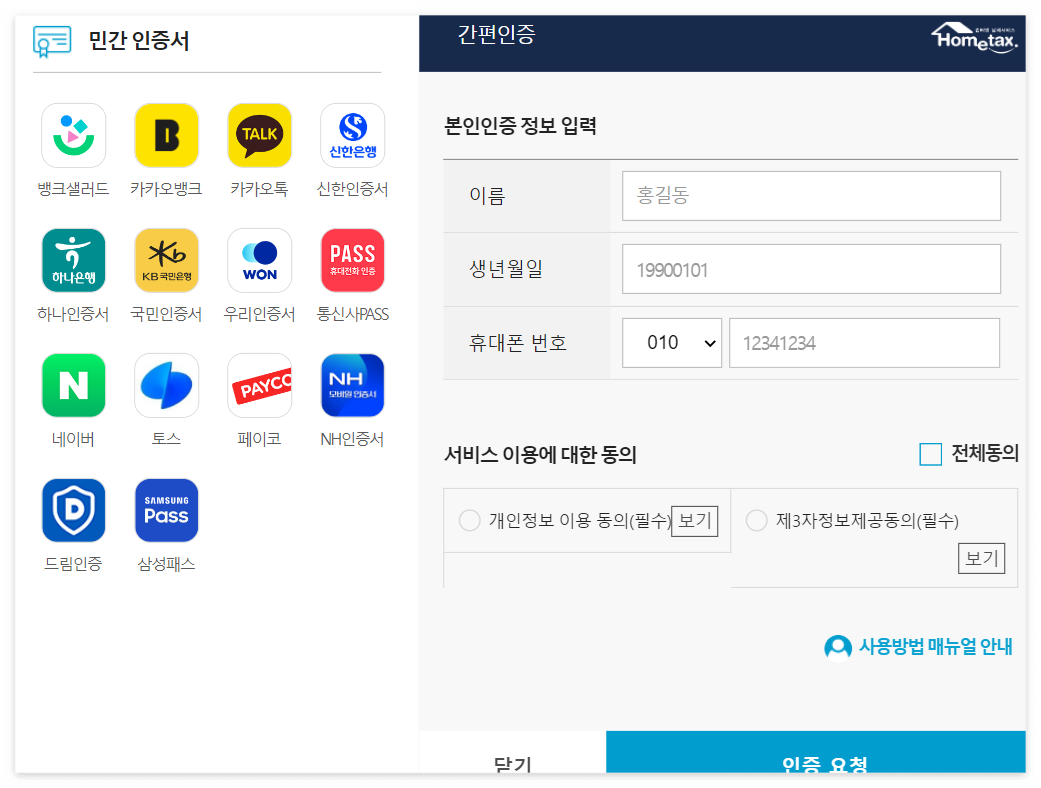
Task: Pick the 우리인증서 WON icon
Action: coord(260,260)
